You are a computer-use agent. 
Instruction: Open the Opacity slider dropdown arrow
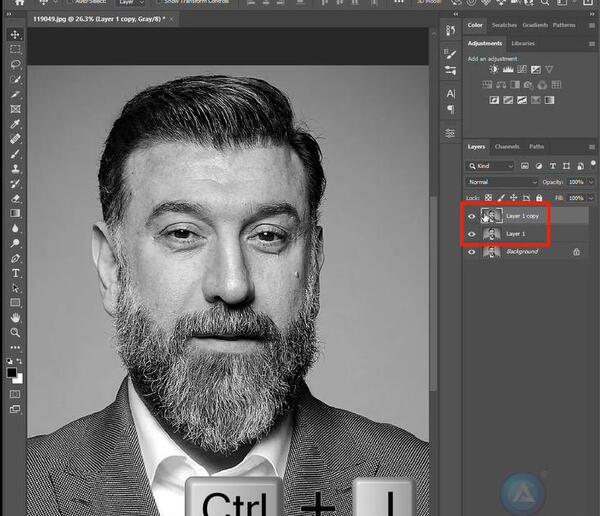(x=591, y=182)
